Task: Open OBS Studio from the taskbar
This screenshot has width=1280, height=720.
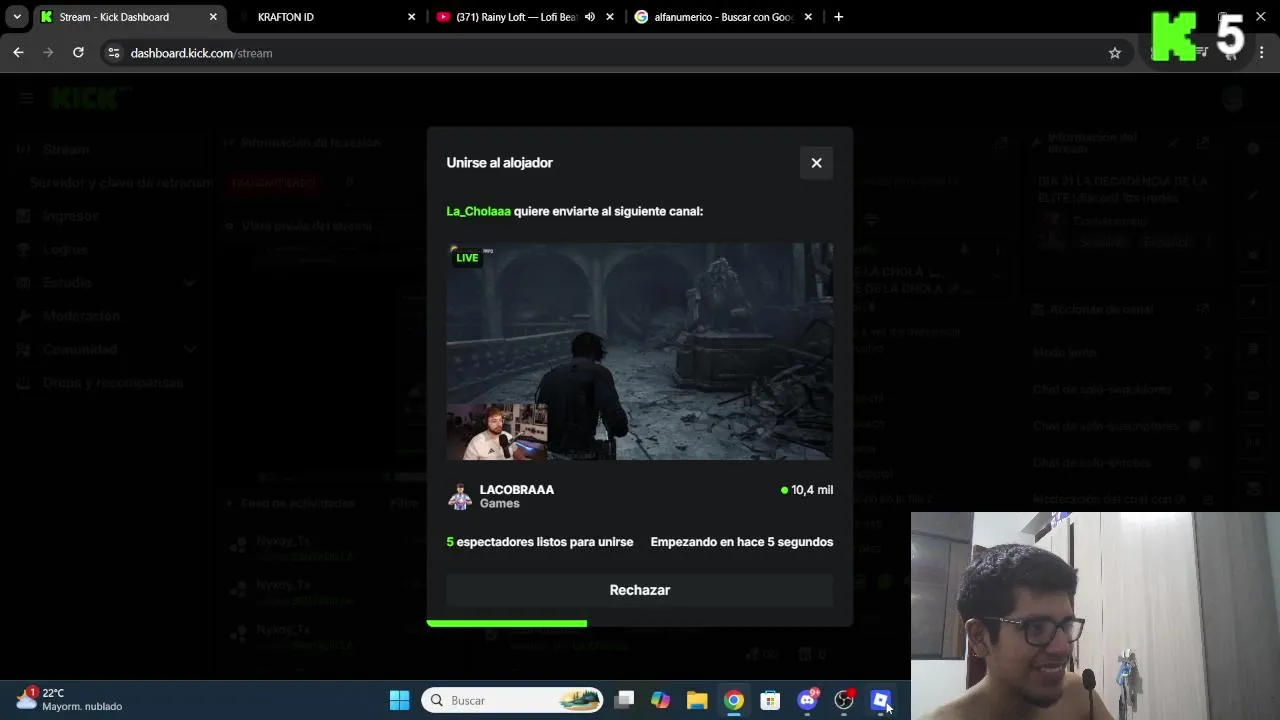Action: point(844,700)
